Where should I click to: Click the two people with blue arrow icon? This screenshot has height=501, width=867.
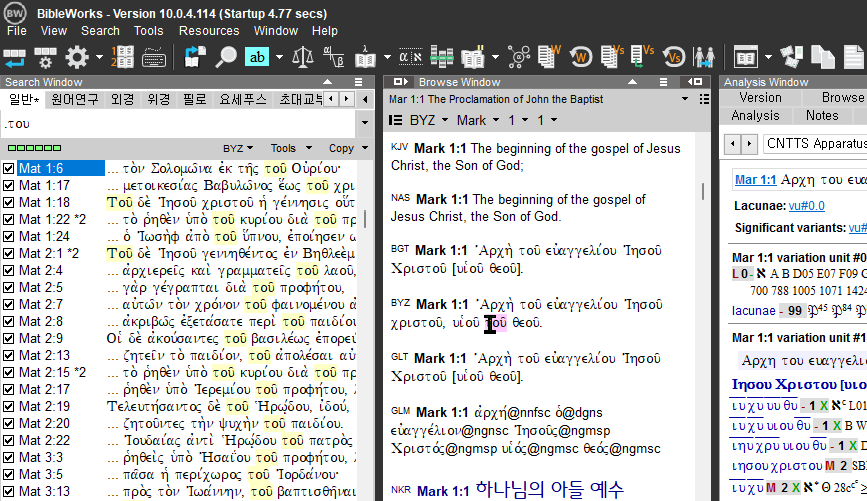point(704,57)
